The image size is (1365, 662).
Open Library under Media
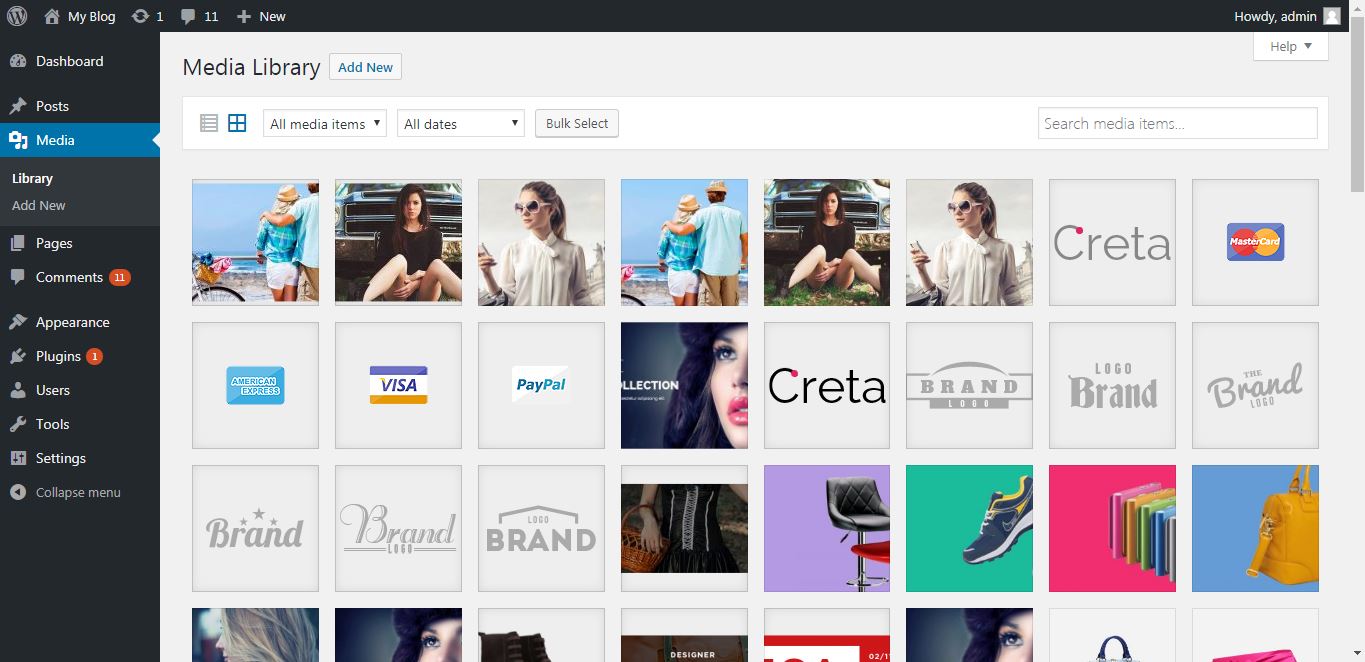pyautogui.click(x=32, y=178)
